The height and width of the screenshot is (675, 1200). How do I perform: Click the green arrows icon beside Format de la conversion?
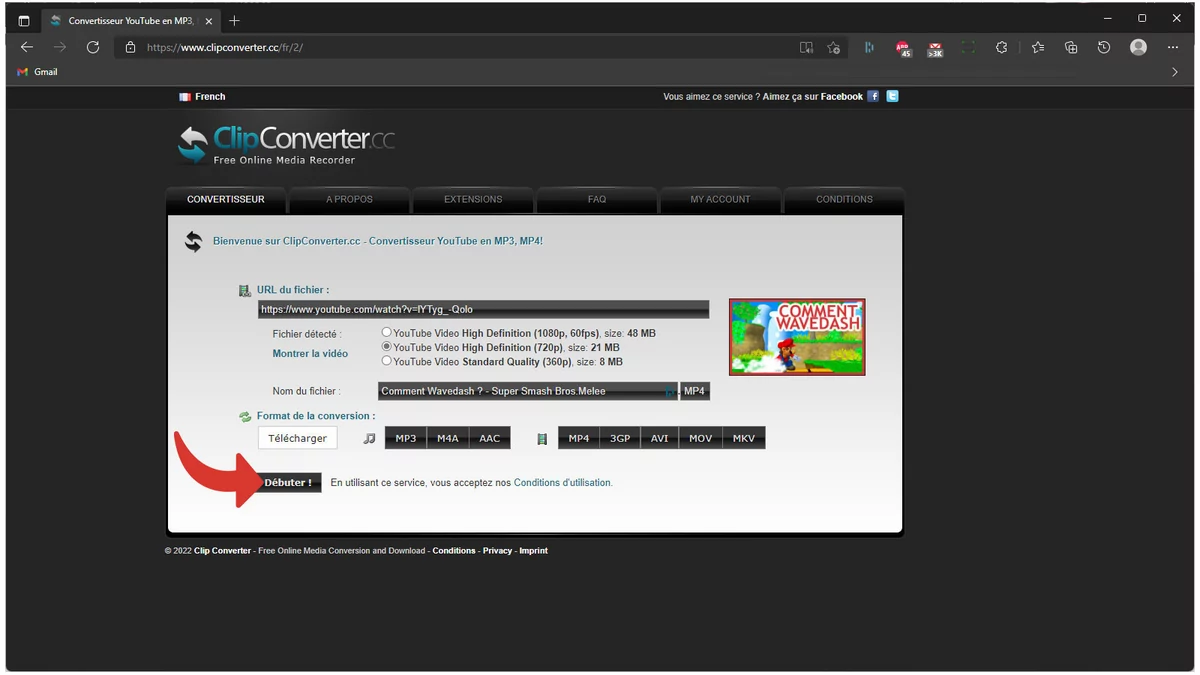pos(244,417)
